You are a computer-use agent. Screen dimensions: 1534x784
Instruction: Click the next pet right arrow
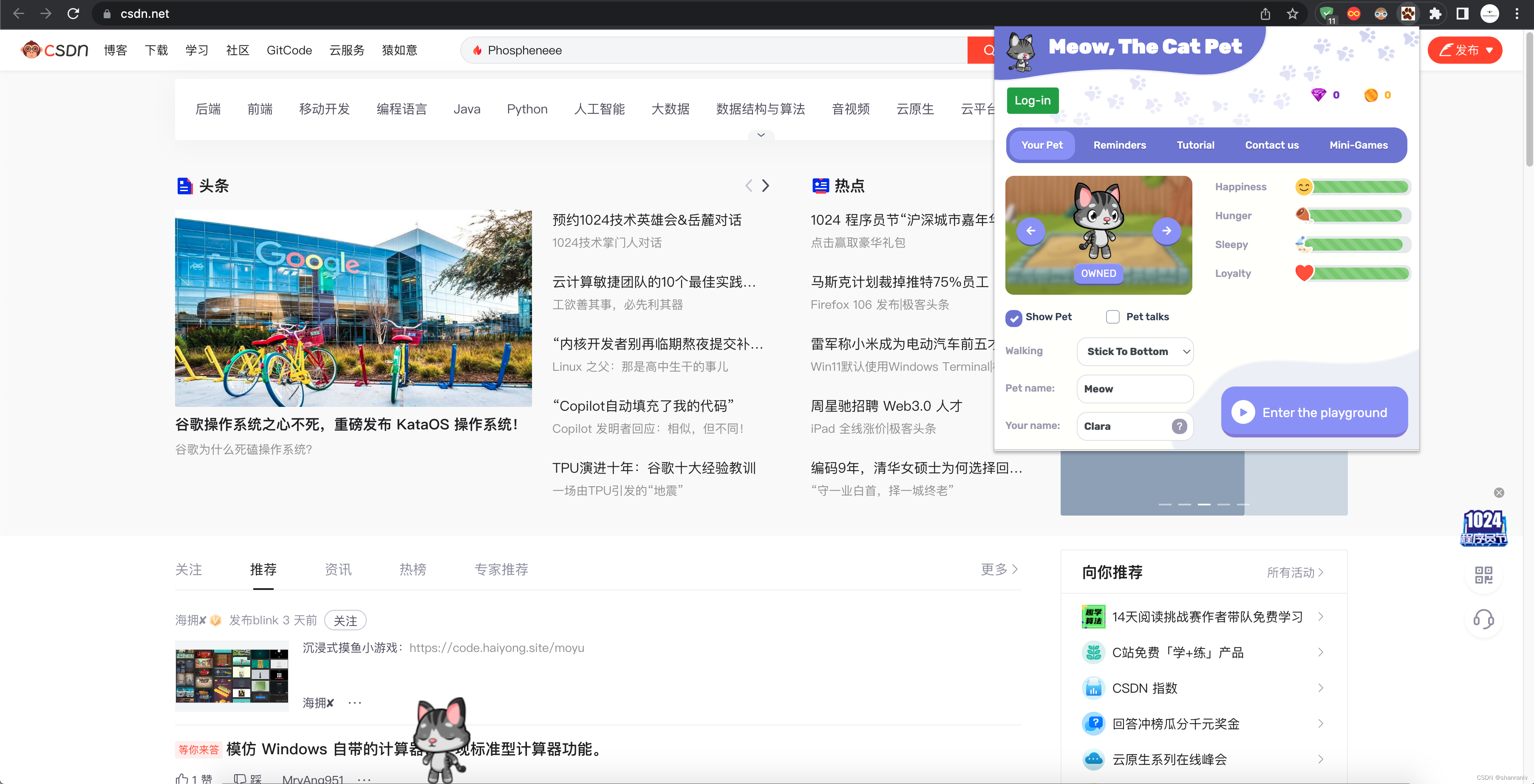tap(1166, 231)
